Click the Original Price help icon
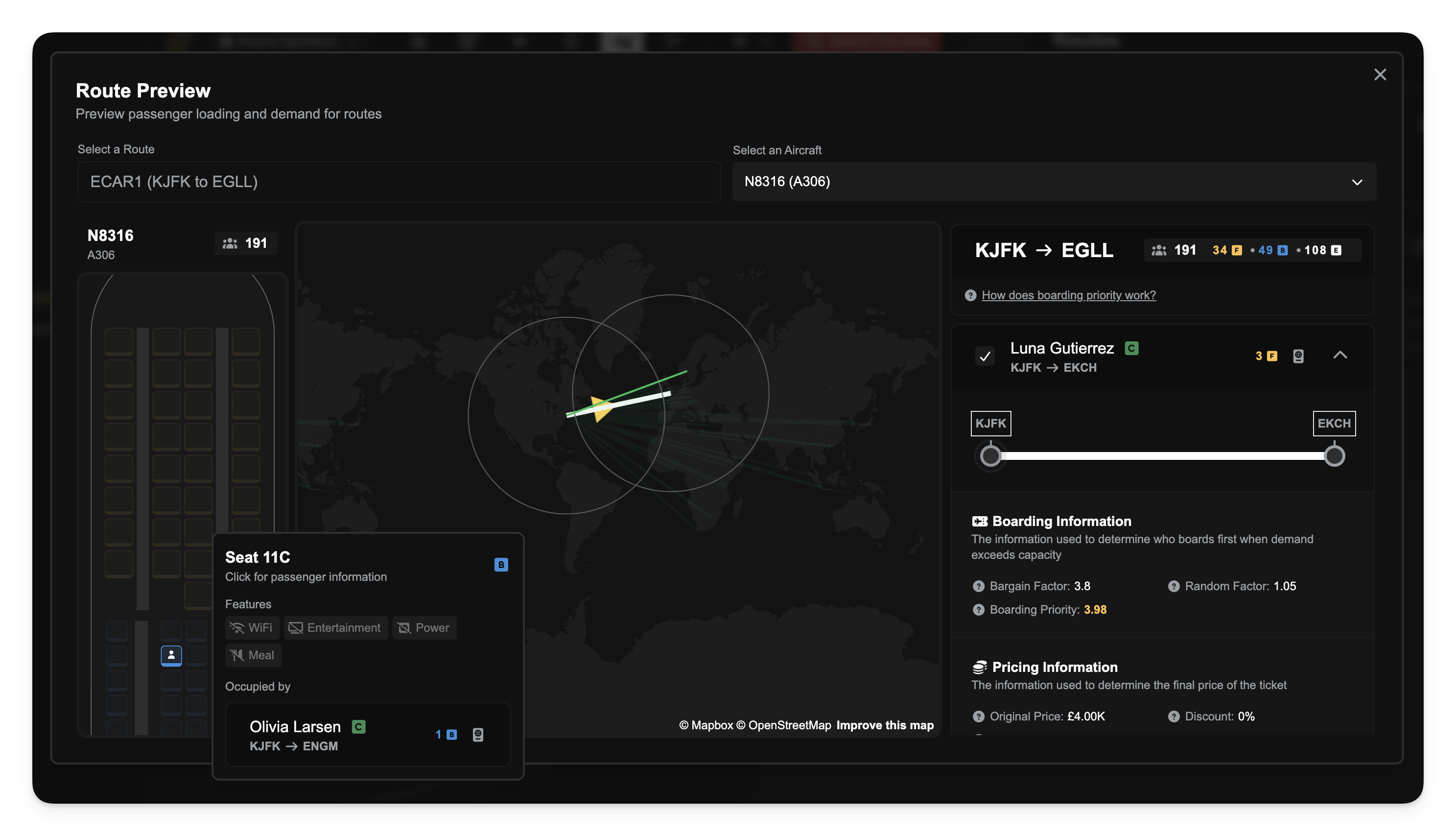The image size is (1456, 836). click(x=979, y=717)
